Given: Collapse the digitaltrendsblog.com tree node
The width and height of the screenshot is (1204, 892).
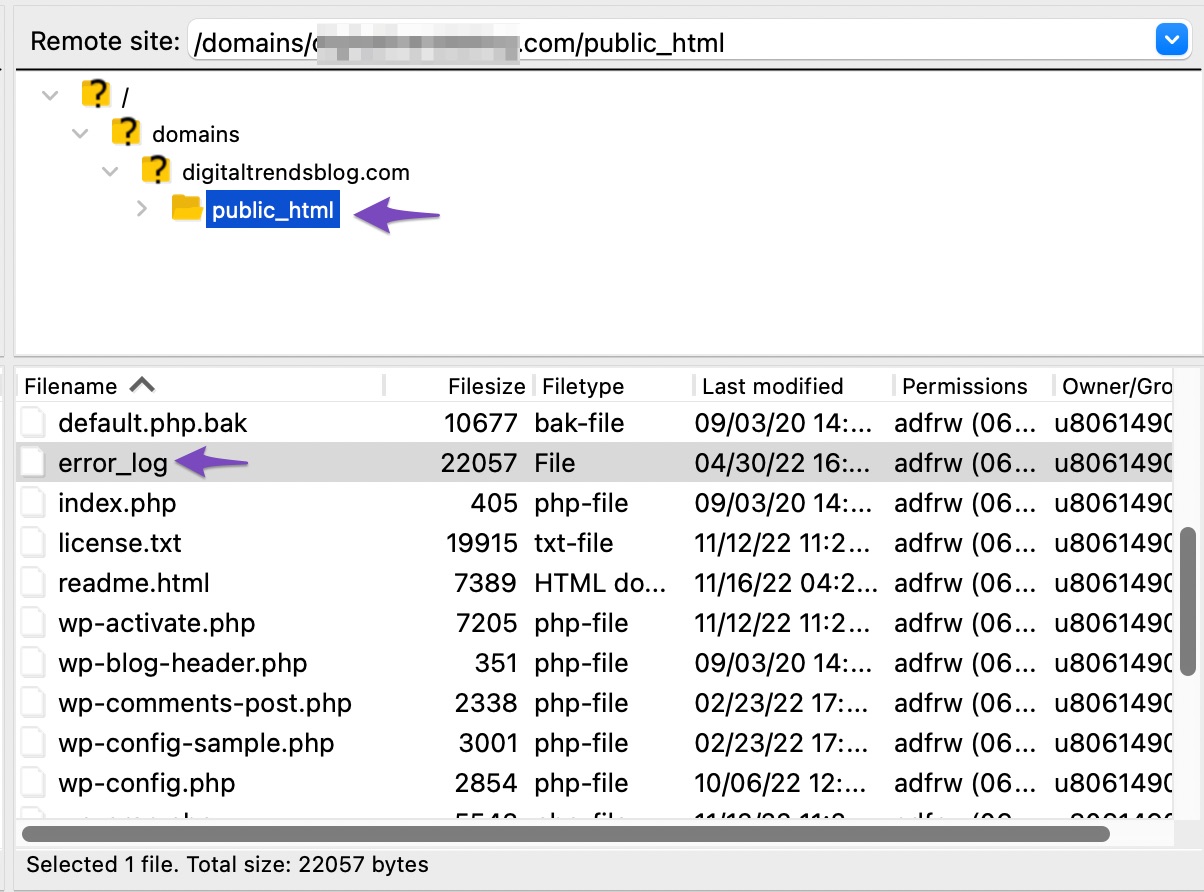Looking at the screenshot, I should point(110,170).
